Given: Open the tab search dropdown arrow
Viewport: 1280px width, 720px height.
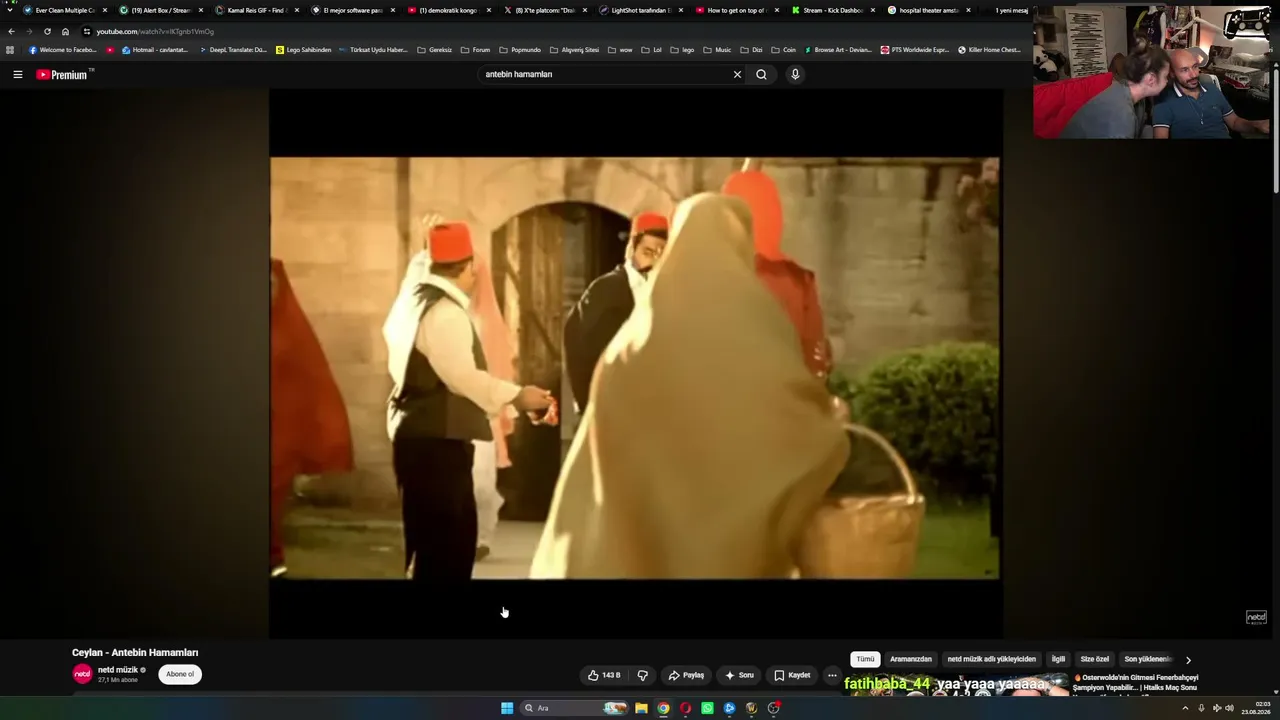Looking at the screenshot, I should (10, 10).
